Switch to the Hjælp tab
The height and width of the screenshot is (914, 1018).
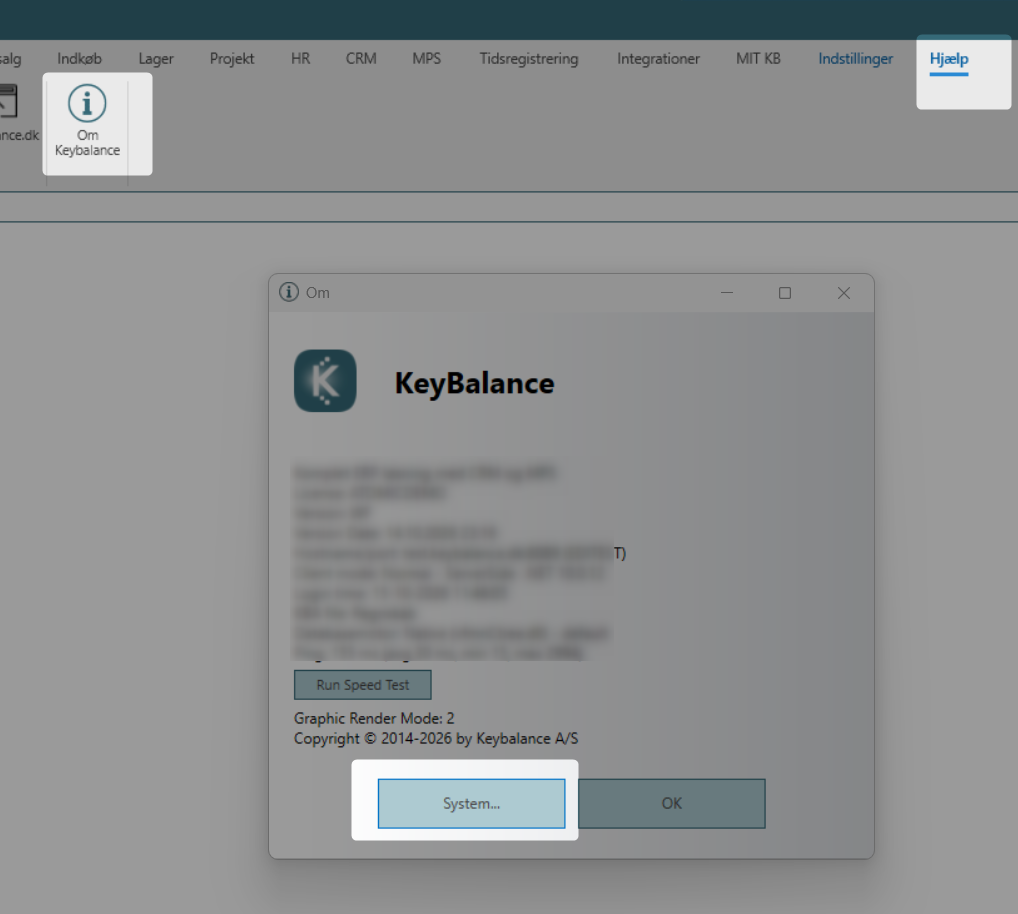pyautogui.click(x=949, y=59)
